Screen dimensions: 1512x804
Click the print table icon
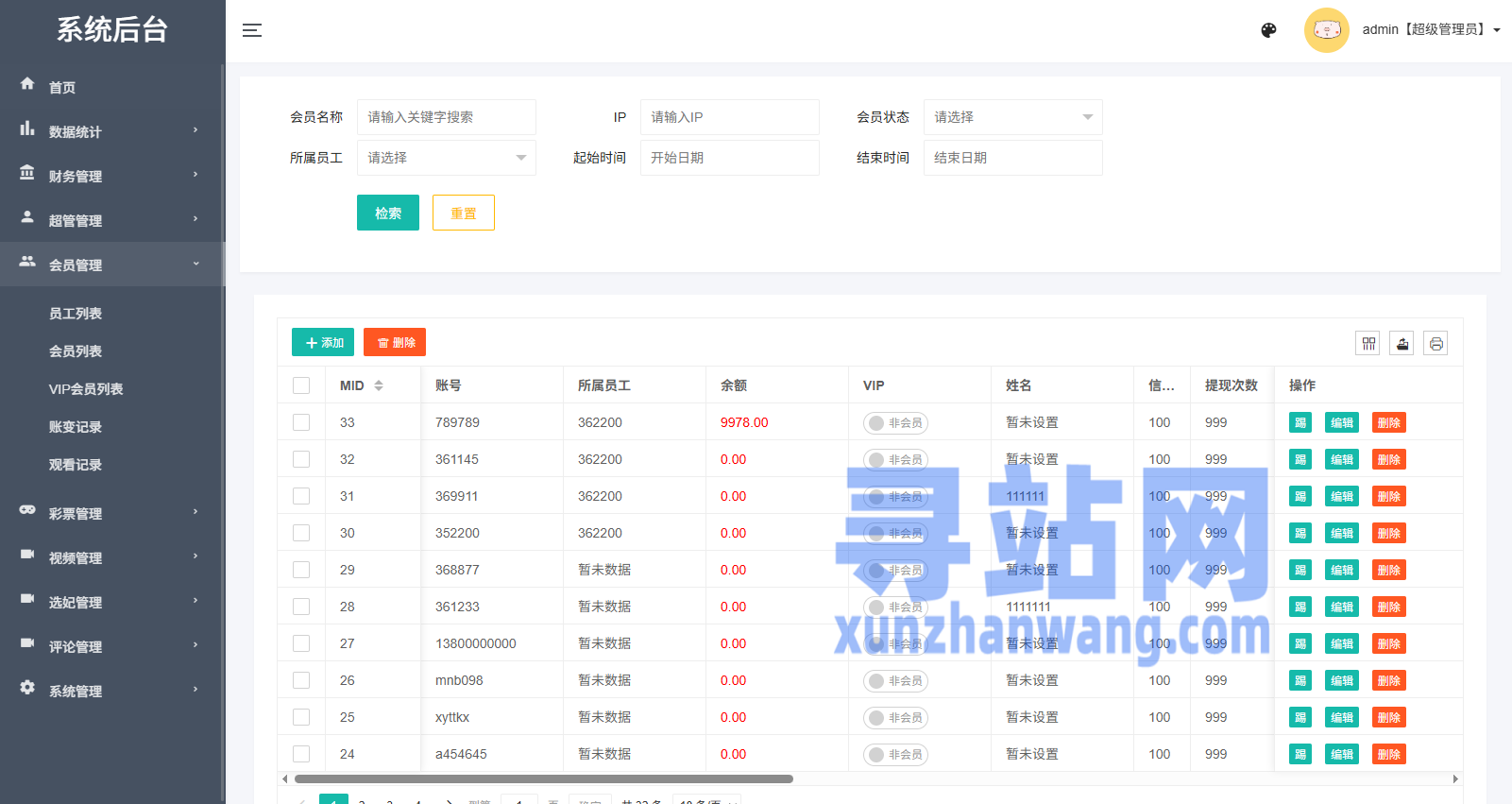coord(1436,343)
